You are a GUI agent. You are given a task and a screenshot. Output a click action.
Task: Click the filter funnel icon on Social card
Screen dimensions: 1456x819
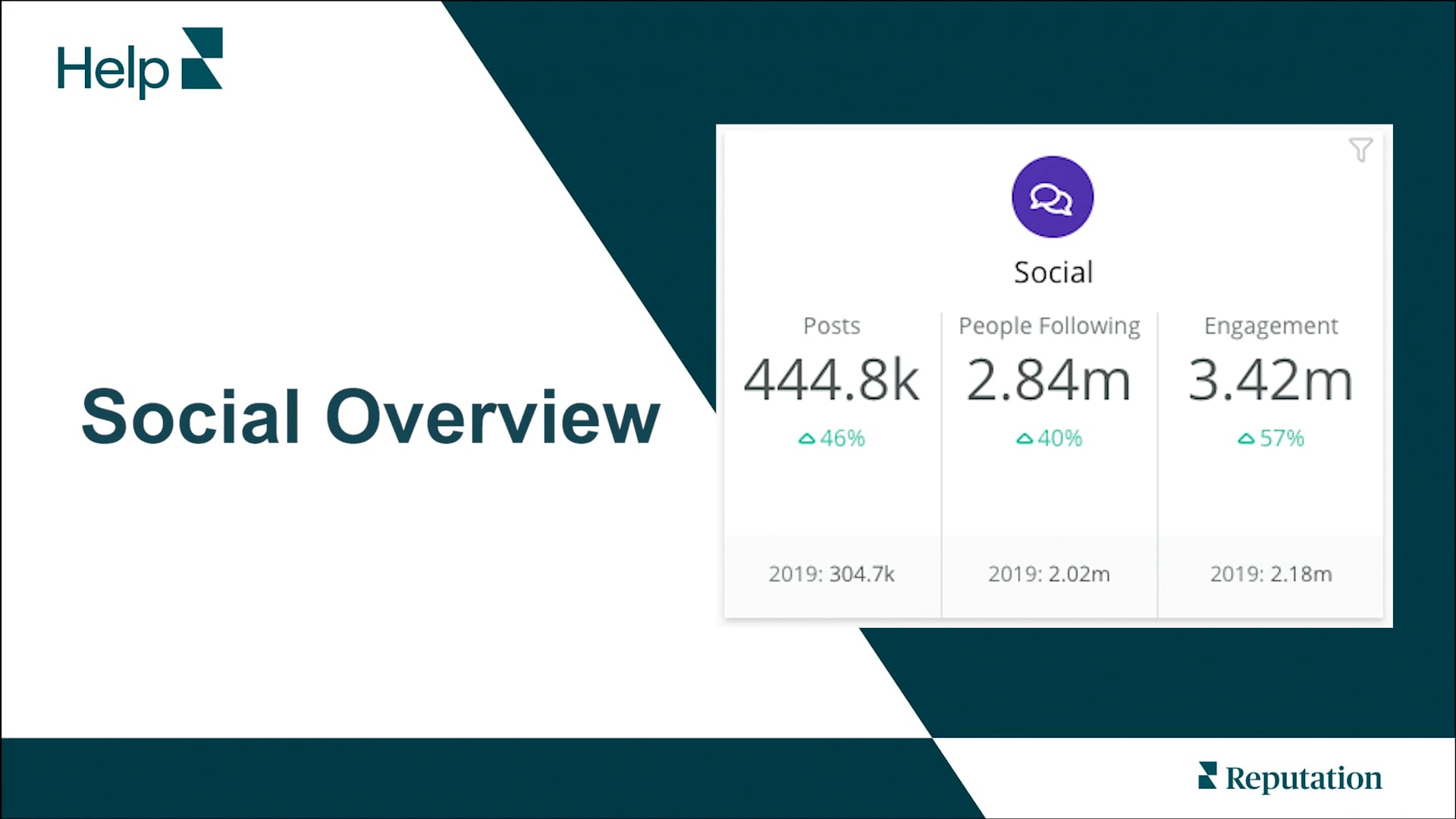click(1360, 150)
